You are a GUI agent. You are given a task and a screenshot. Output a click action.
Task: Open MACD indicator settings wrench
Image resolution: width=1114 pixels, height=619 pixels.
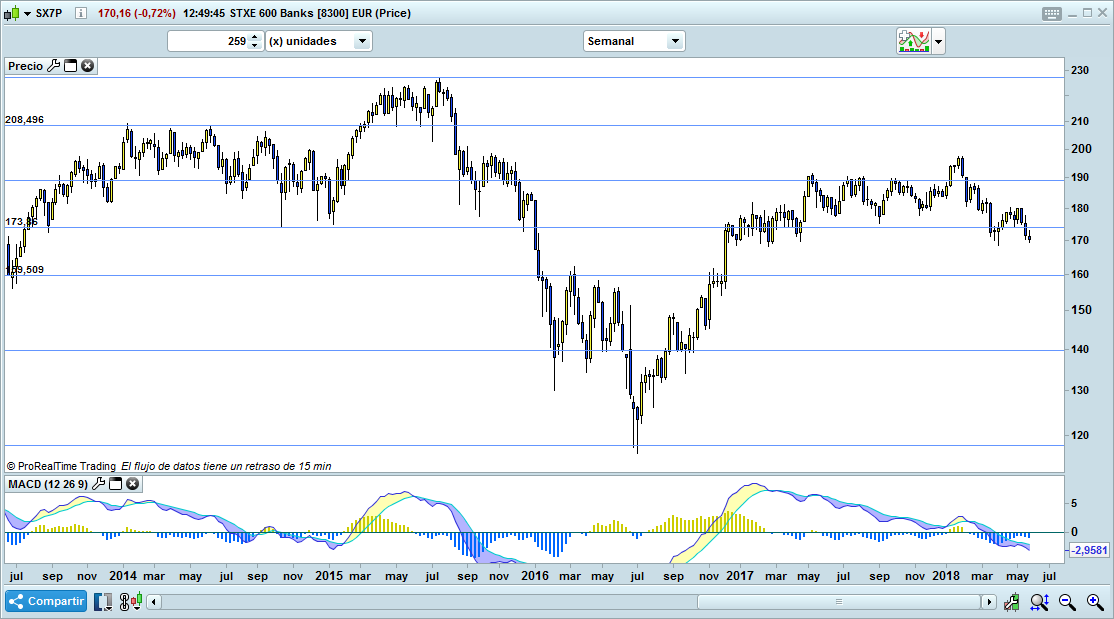(98, 484)
